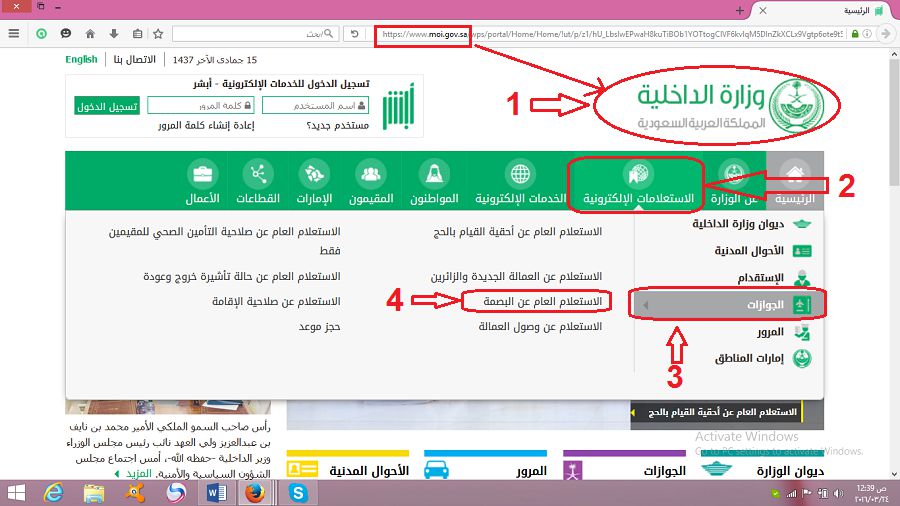Switch site language to English
This screenshot has height=506, width=900.
[81, 60]
